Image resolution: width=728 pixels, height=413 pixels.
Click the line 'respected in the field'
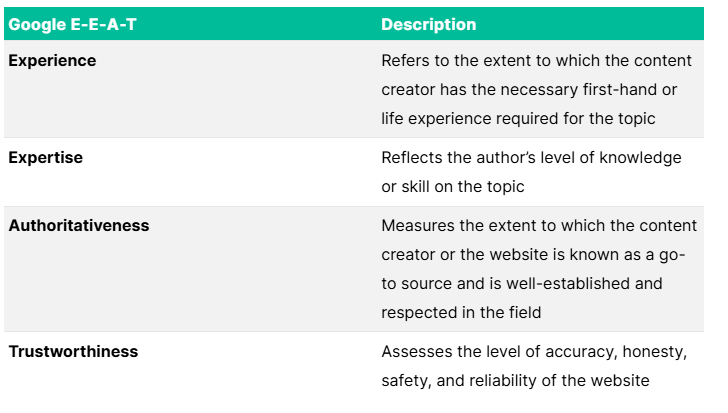pos(461,313)
